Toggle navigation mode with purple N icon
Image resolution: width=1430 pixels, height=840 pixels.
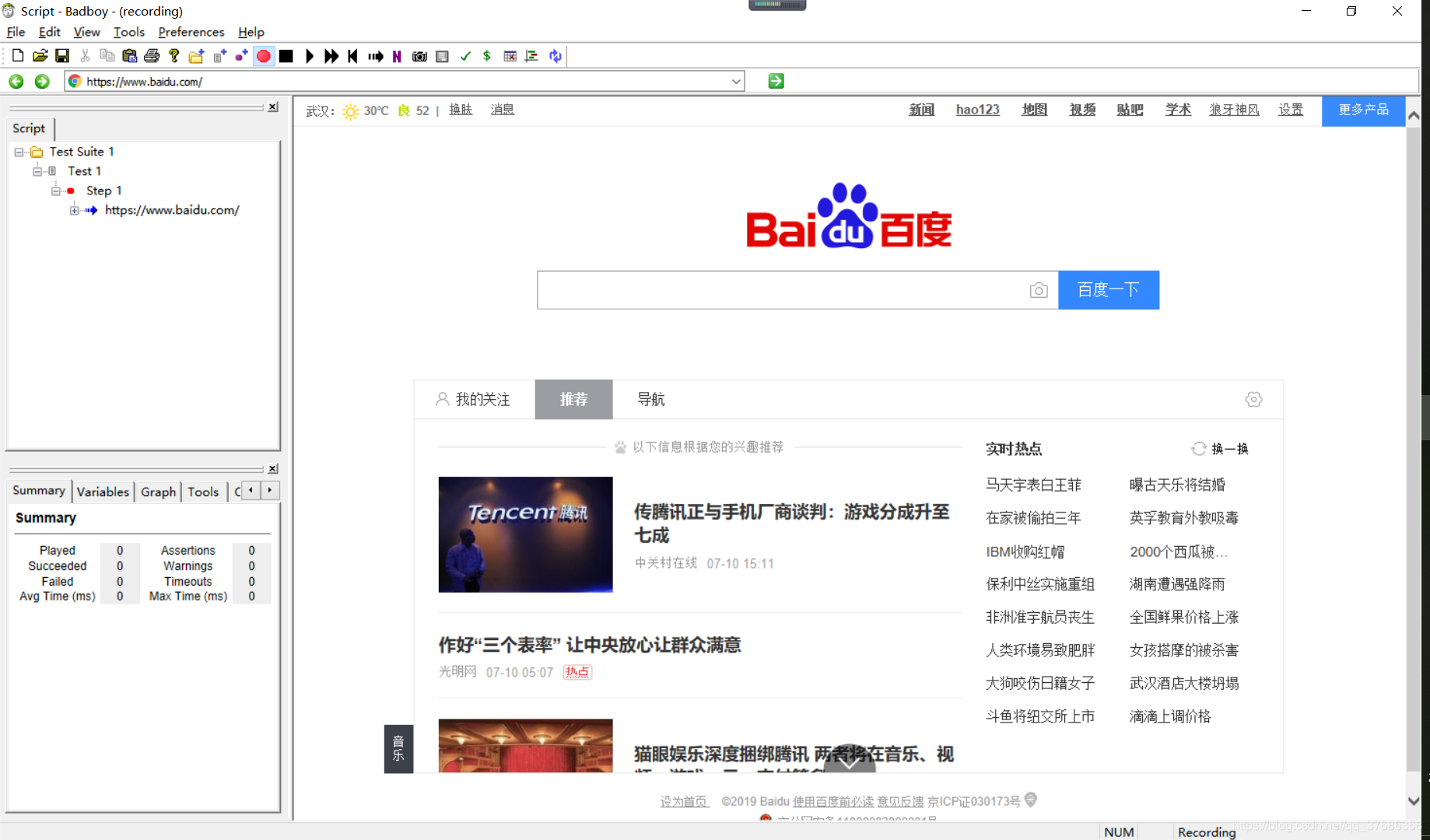398,56
